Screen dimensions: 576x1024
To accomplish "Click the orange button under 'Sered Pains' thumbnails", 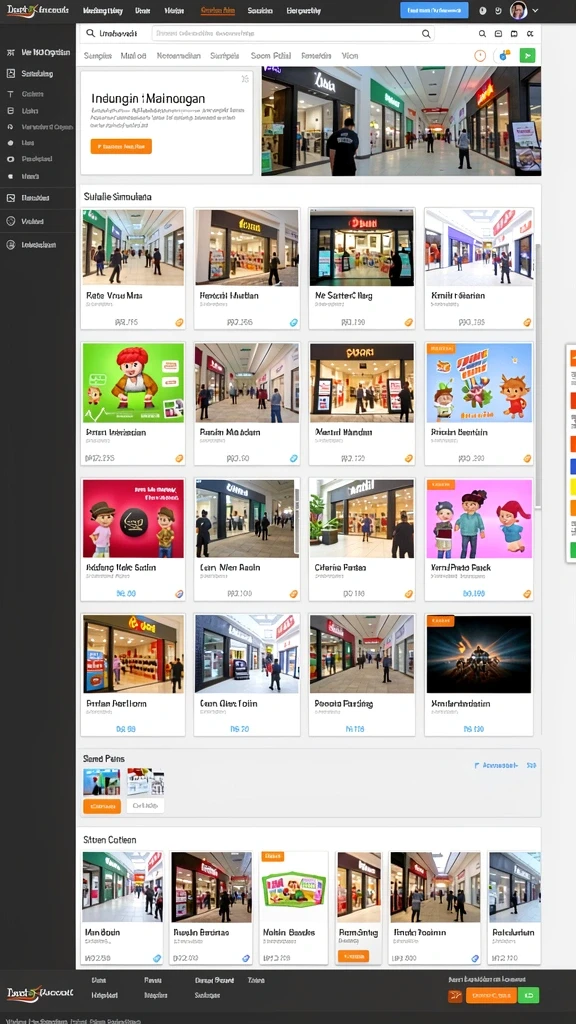I will click(x=102, y=807).
